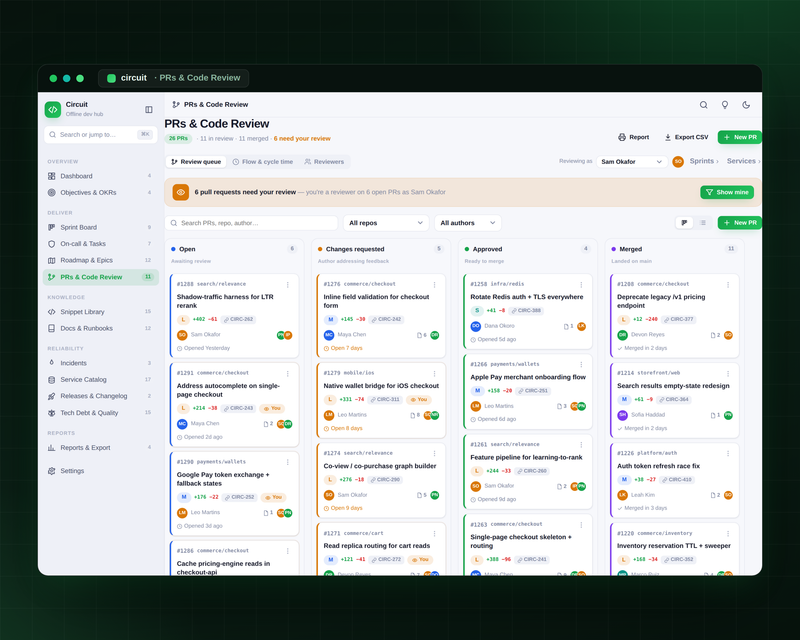Open the CIRC-262 linked ticket chip

point(238,319)
